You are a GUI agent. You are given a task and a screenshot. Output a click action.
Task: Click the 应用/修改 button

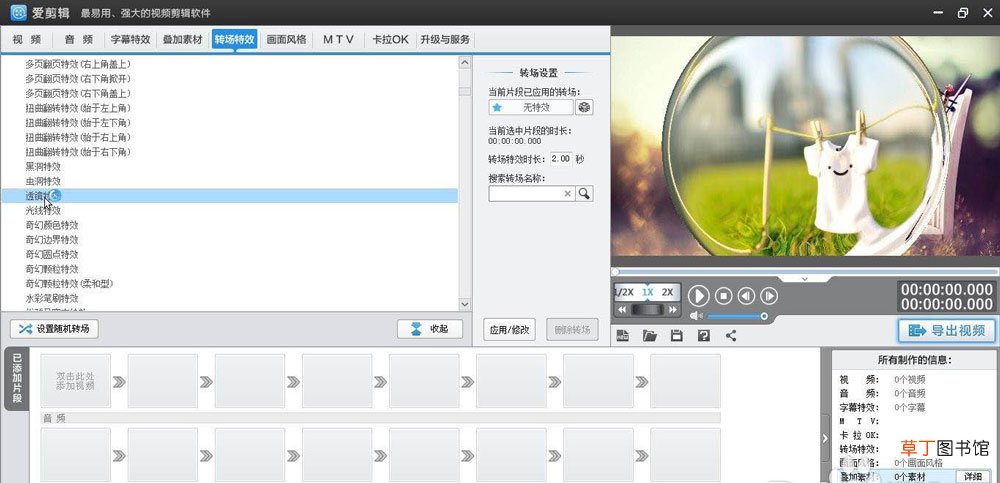[510, 330]
